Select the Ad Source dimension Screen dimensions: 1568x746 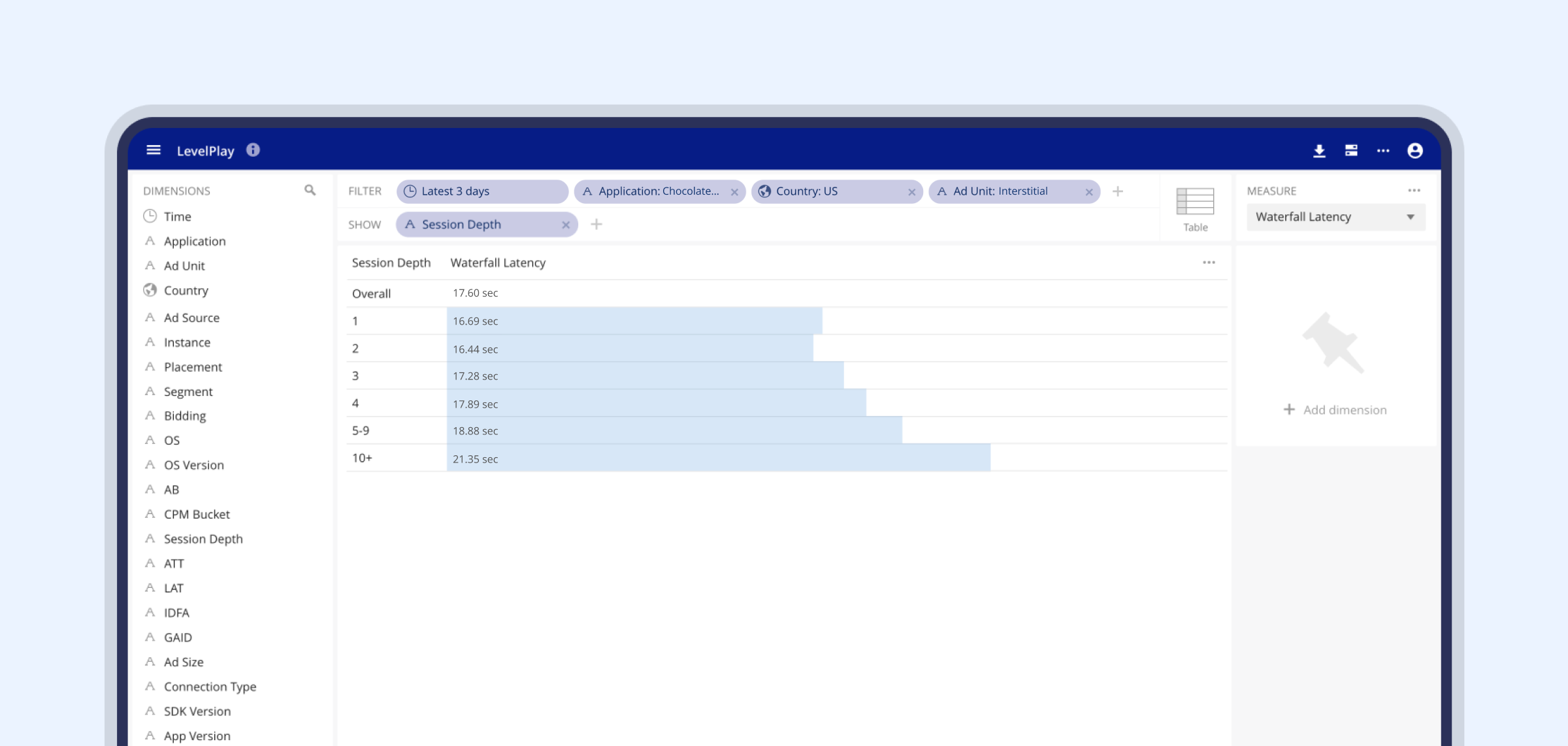click(191, 317)
